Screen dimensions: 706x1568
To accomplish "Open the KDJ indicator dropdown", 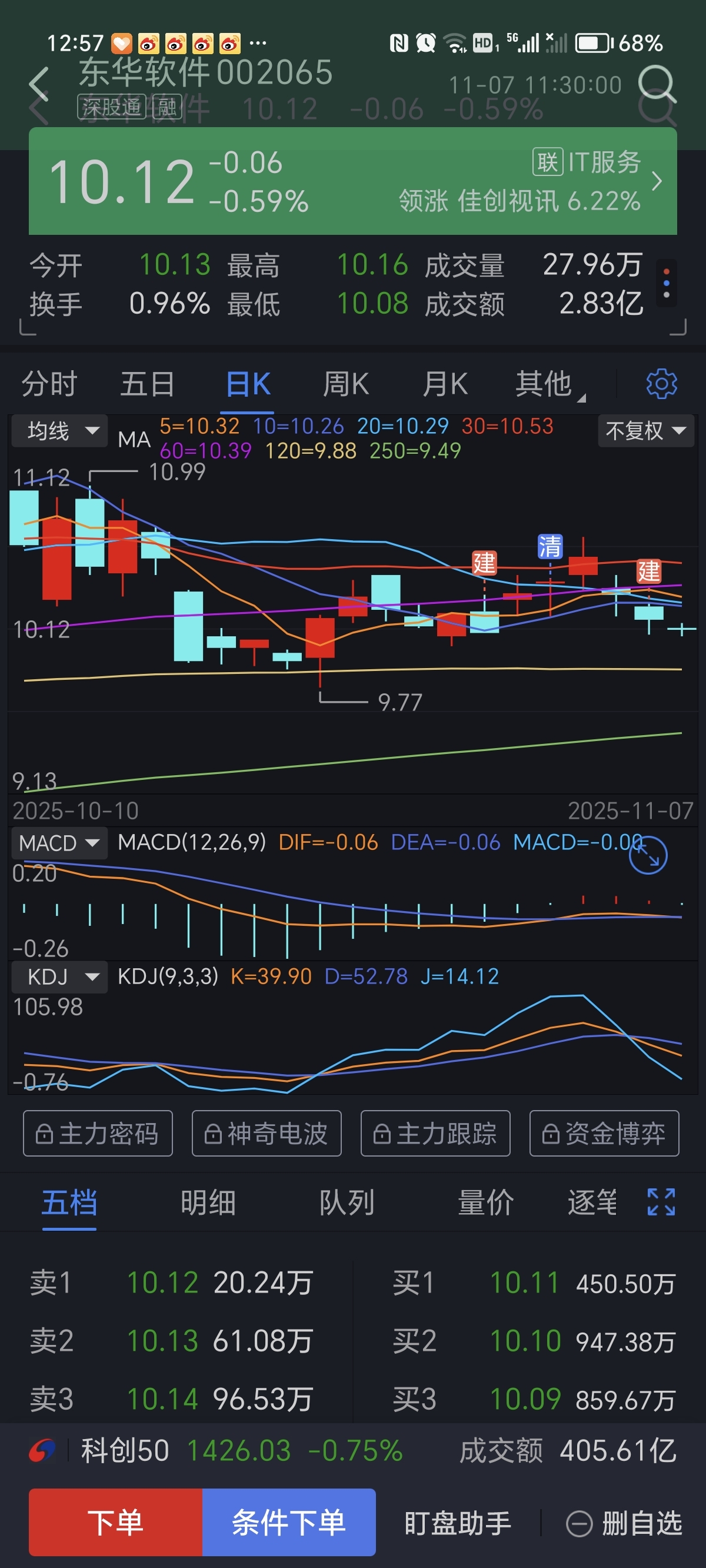I will 59,976.
